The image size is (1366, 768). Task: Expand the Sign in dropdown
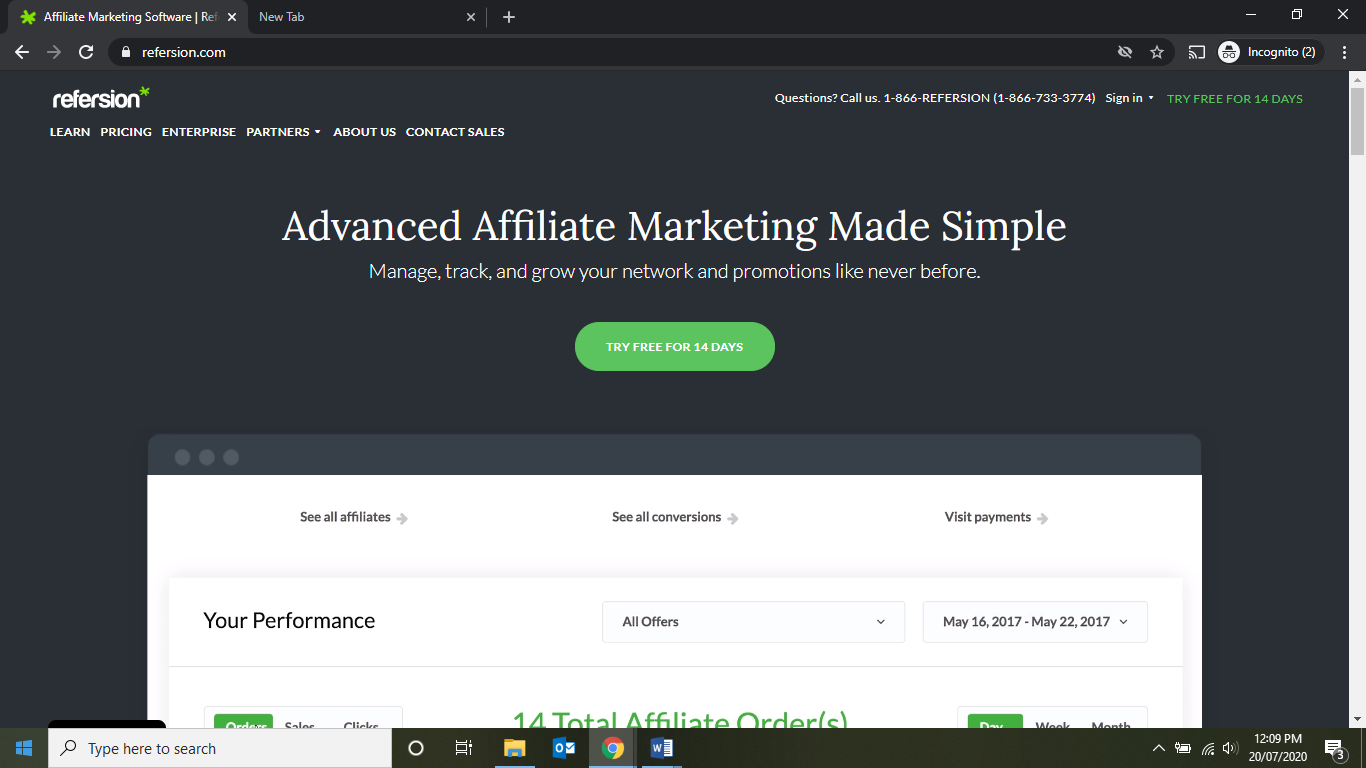point(1129,98)
